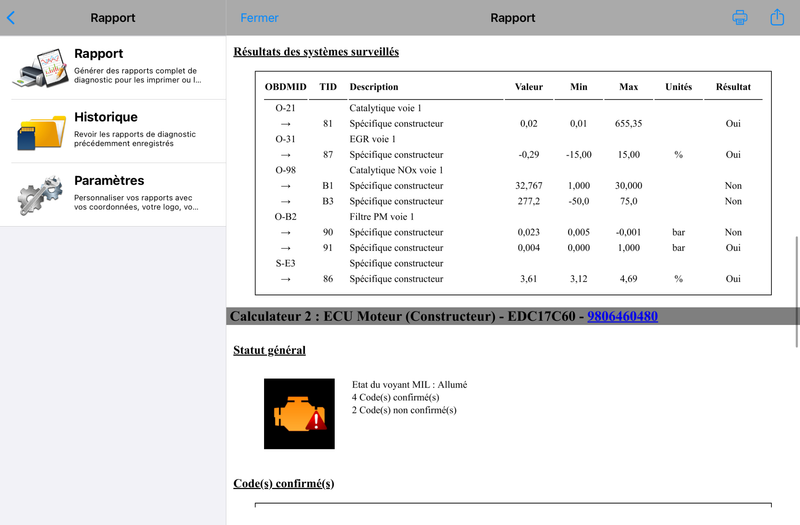Select the Historique menu entry
Screen dimensions: 800x525
pos(113,132)
